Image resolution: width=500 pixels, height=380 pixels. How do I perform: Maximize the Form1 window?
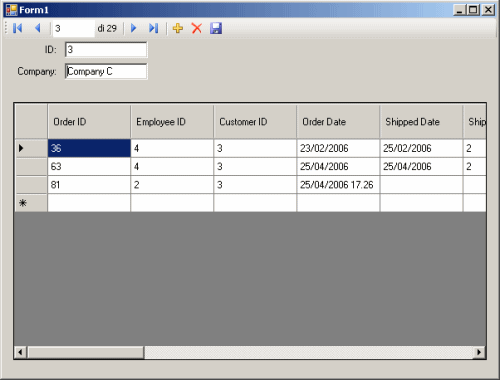tap(473, 10)
